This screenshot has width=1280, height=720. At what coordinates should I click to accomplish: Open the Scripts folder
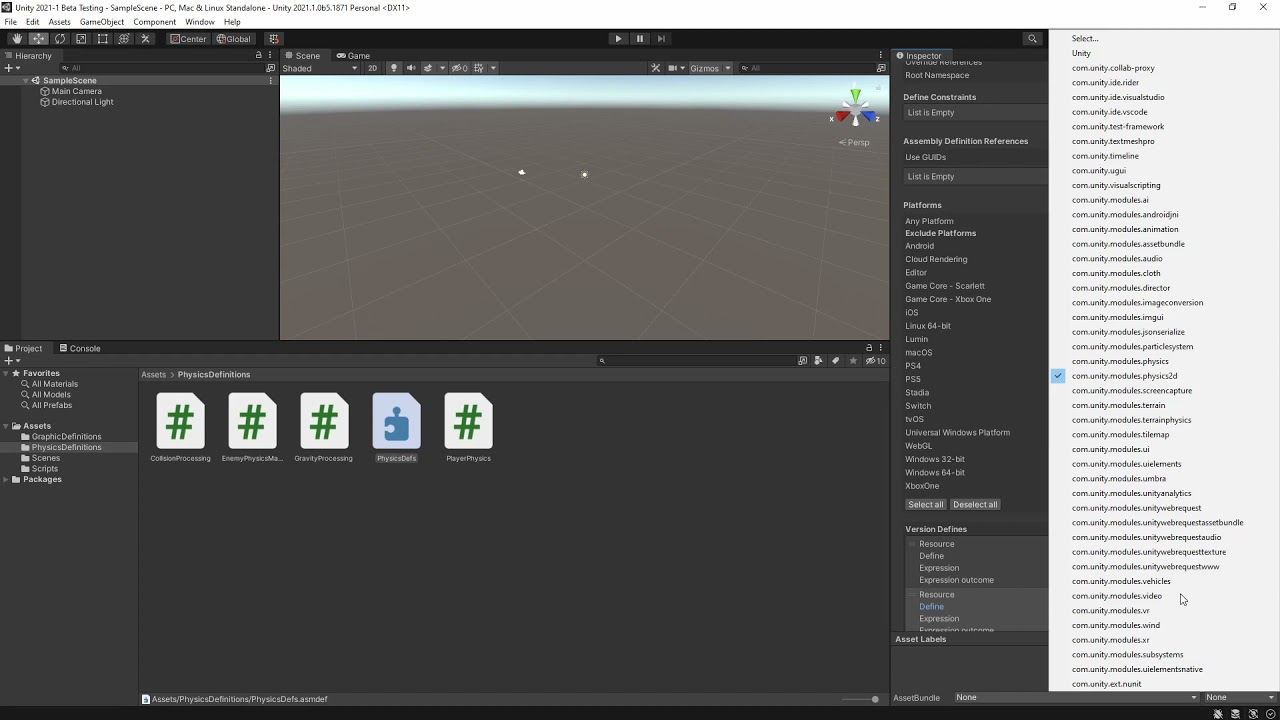45,469
